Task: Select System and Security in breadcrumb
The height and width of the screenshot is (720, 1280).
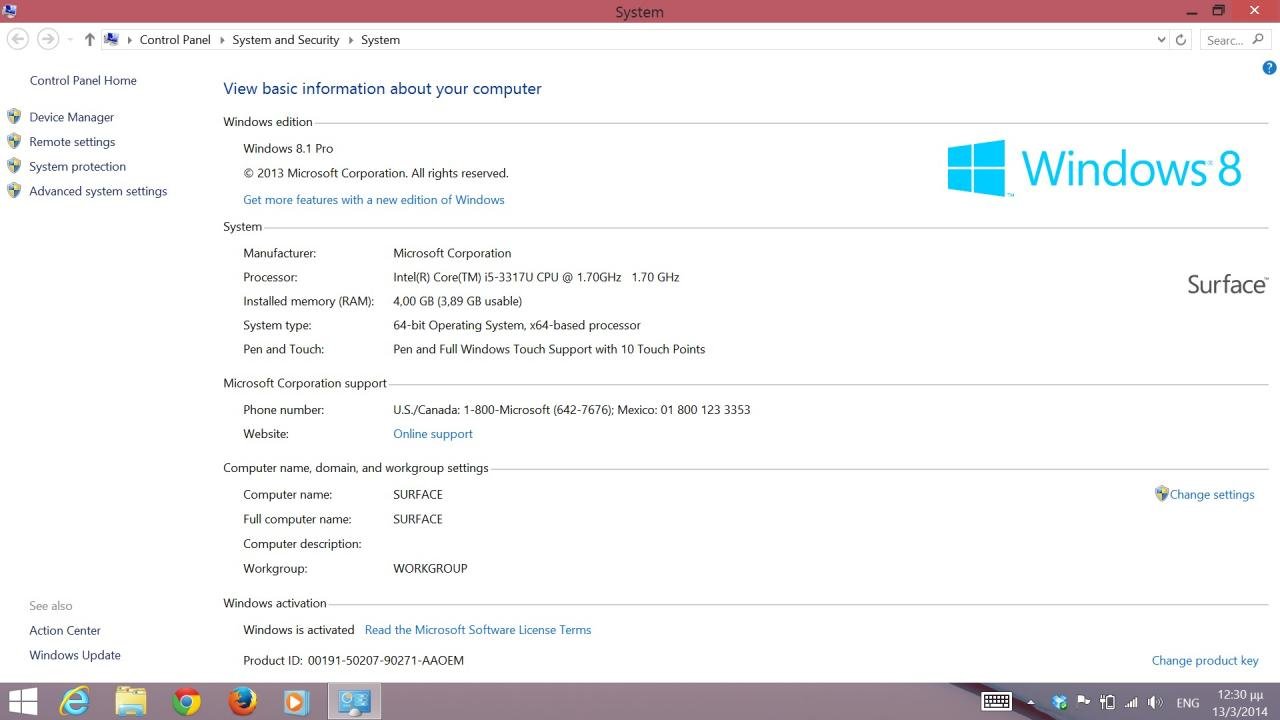Action: (x=285, y=40)
